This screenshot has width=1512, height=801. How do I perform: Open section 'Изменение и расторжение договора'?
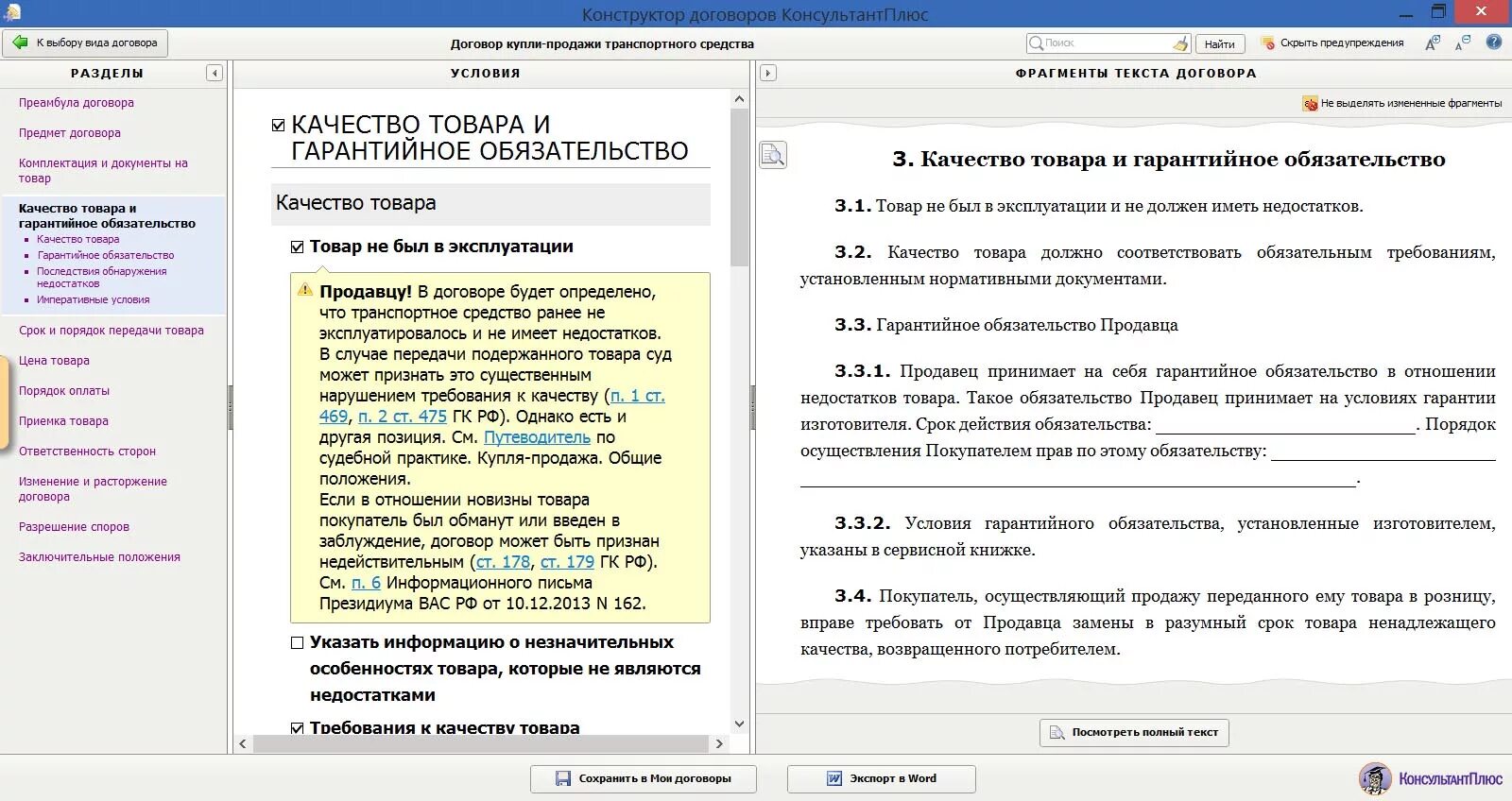tap(93, 489)
